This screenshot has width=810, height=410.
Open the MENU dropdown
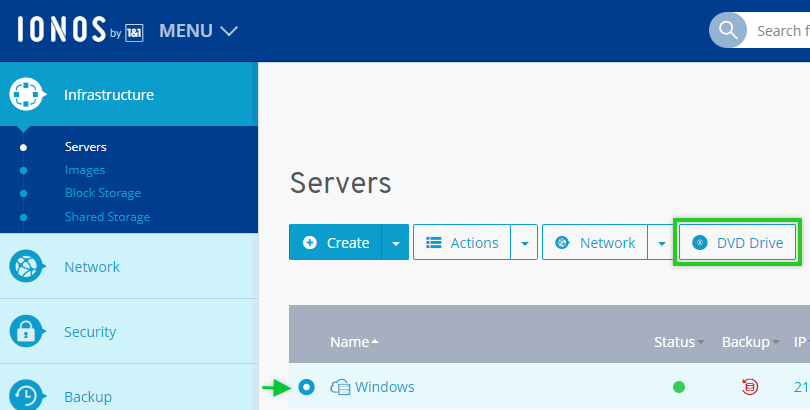click(x=198, y=31)
